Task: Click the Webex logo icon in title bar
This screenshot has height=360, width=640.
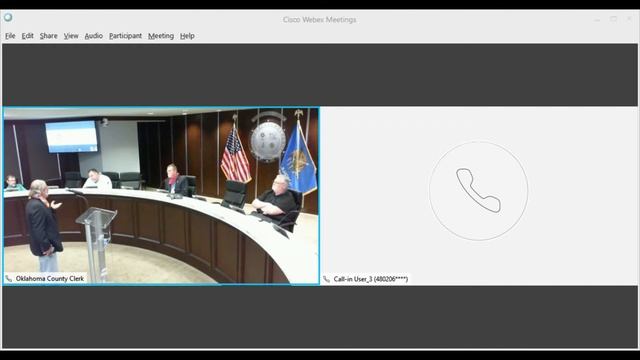Action: point(8,18)
